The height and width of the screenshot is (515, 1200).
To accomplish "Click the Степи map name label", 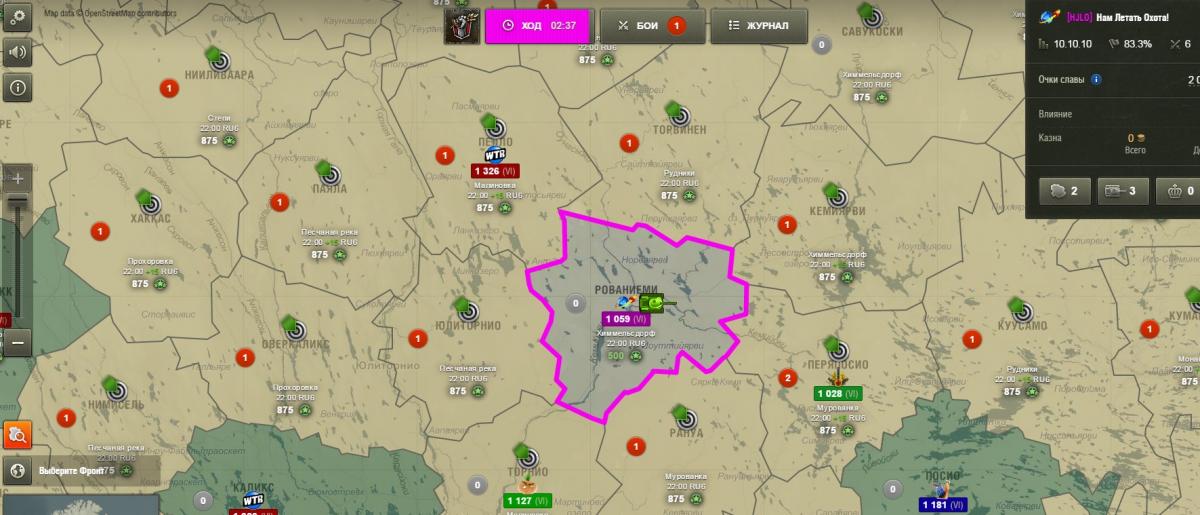I will [219, 118].
